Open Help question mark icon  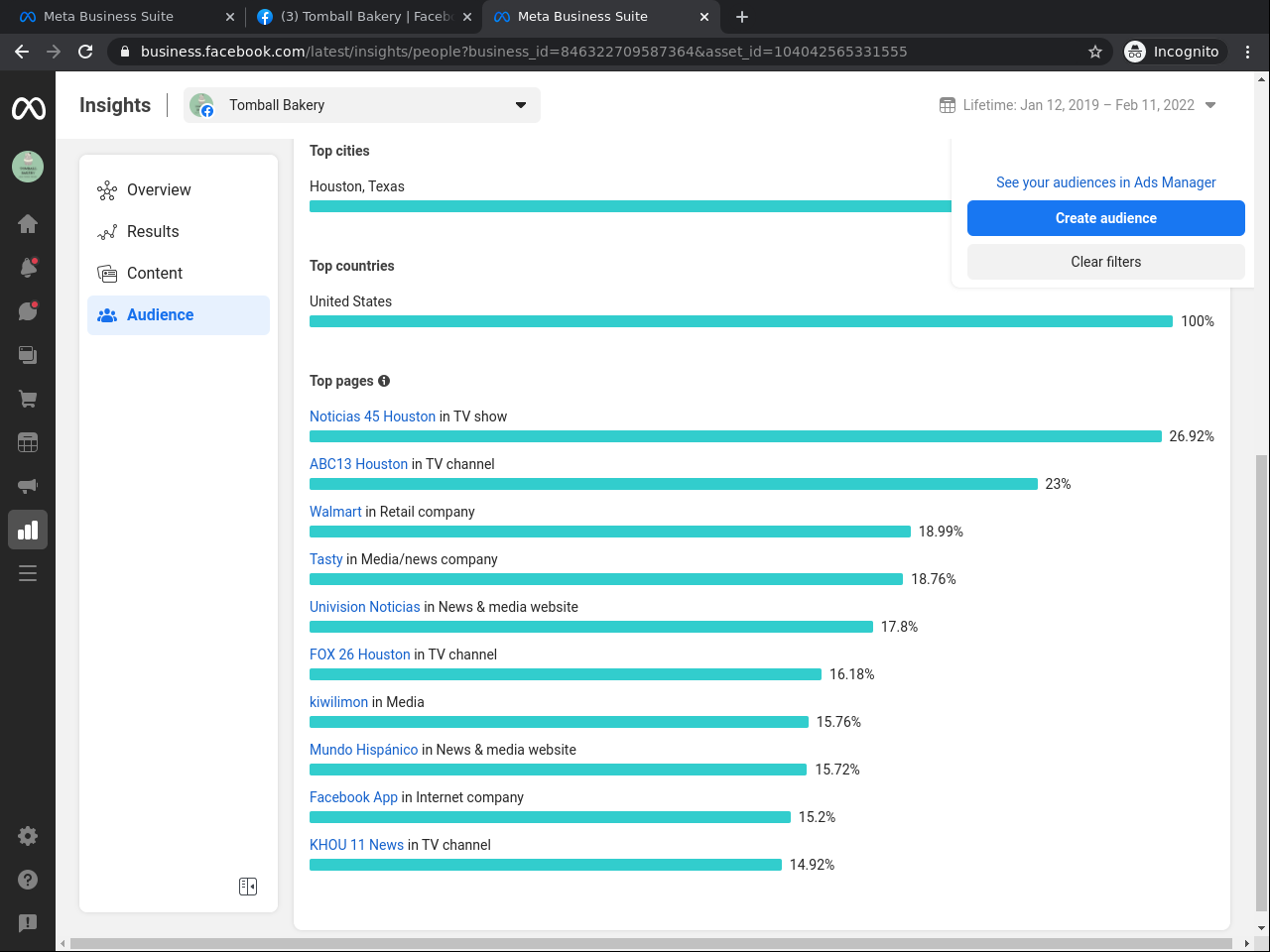point(28,880)
